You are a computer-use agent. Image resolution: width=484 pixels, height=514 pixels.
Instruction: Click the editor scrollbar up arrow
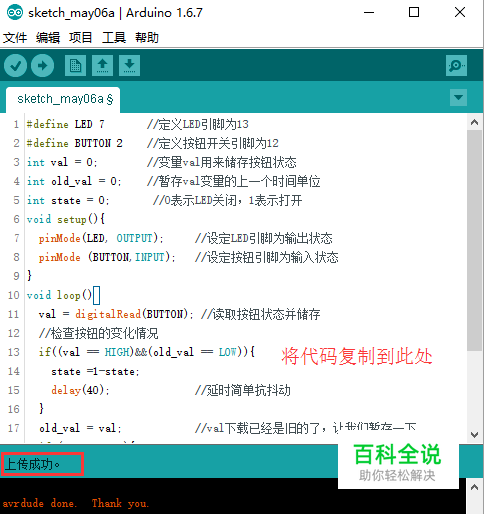click(475, 122)
